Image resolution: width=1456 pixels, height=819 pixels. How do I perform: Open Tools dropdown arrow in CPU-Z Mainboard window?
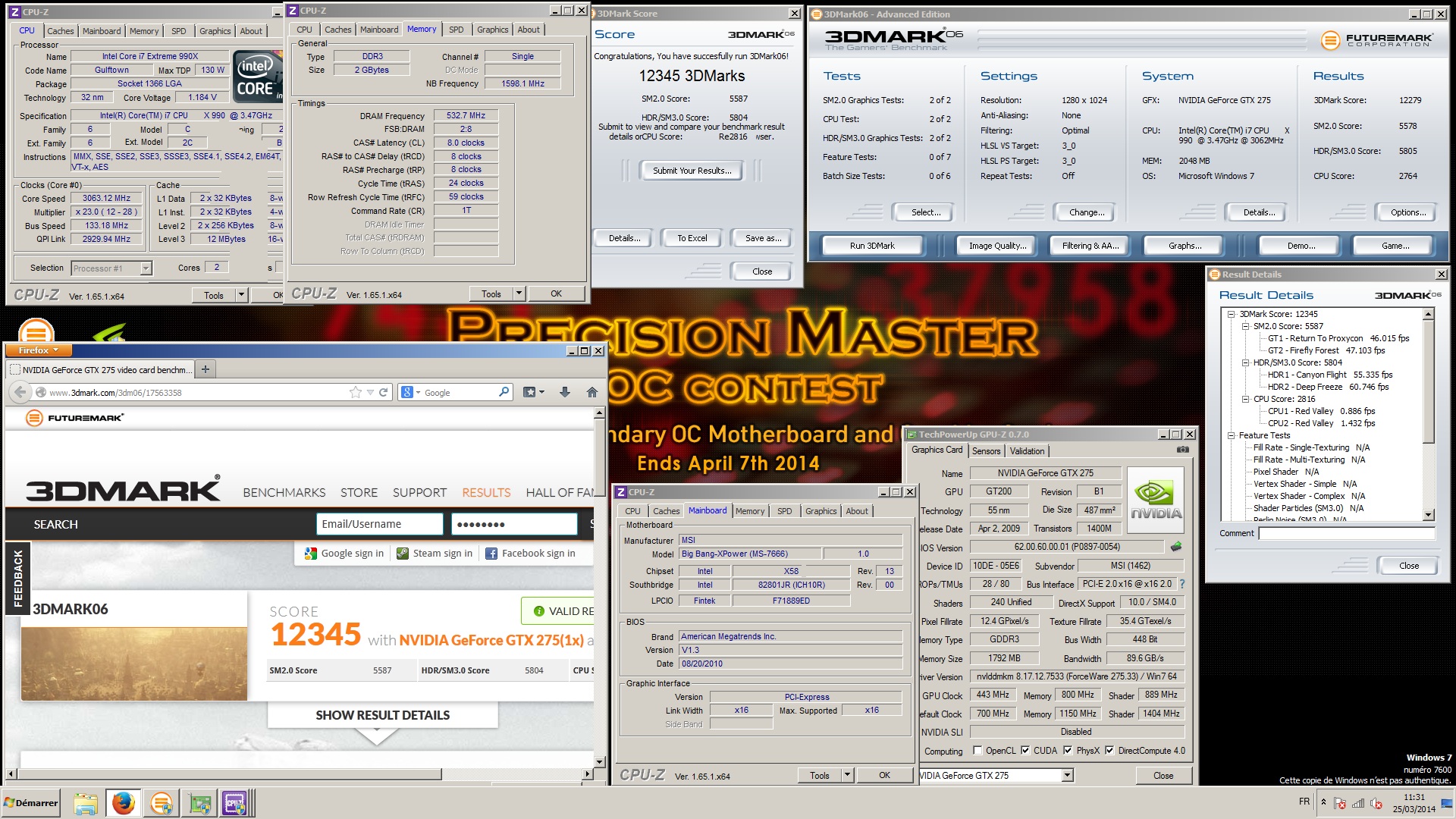847,775
